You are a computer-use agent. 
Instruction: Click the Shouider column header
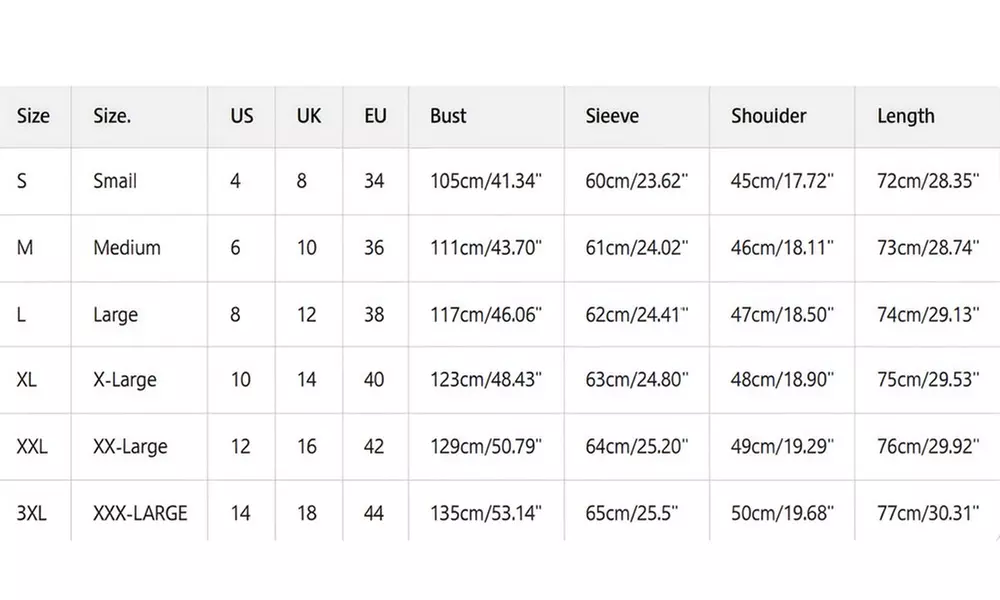pos(768,116)
